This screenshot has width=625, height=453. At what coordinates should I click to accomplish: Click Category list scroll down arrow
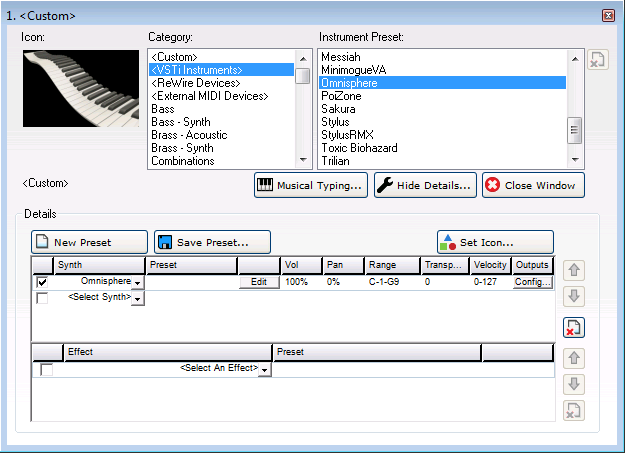pyautogui.click(x=303, y=160)
